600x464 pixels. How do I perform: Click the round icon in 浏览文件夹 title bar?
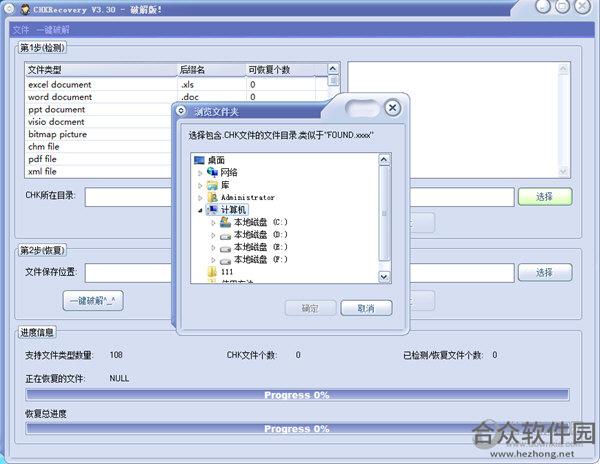[181, 111]
